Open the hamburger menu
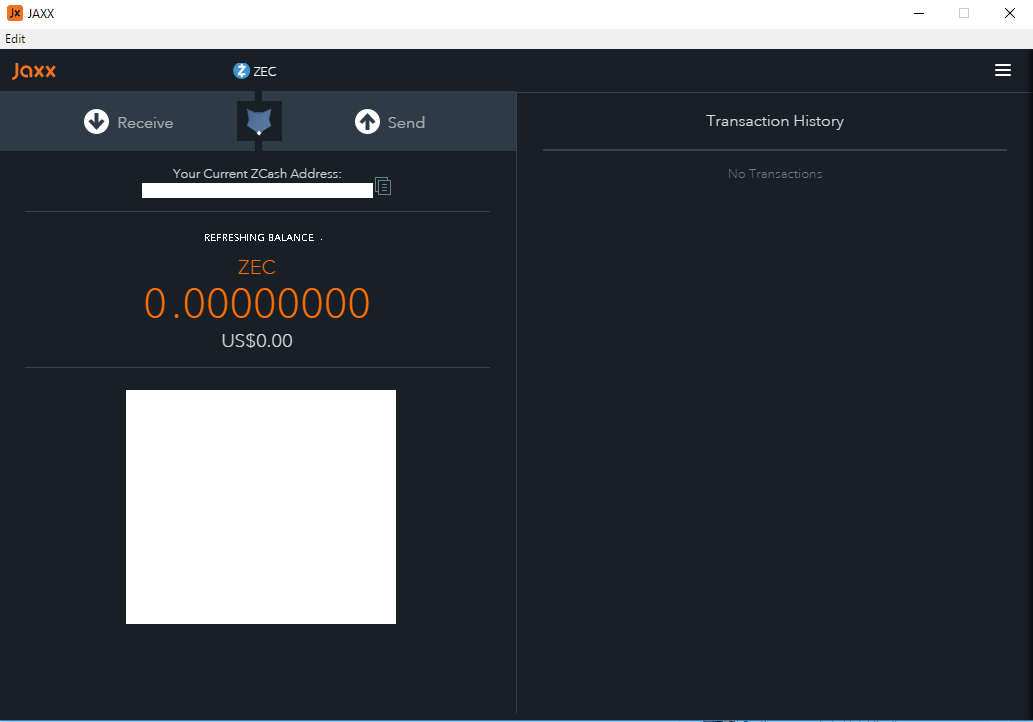The height and width of the screenshot is (722, 1033). pyautogui.click(x=1003, y=70)
